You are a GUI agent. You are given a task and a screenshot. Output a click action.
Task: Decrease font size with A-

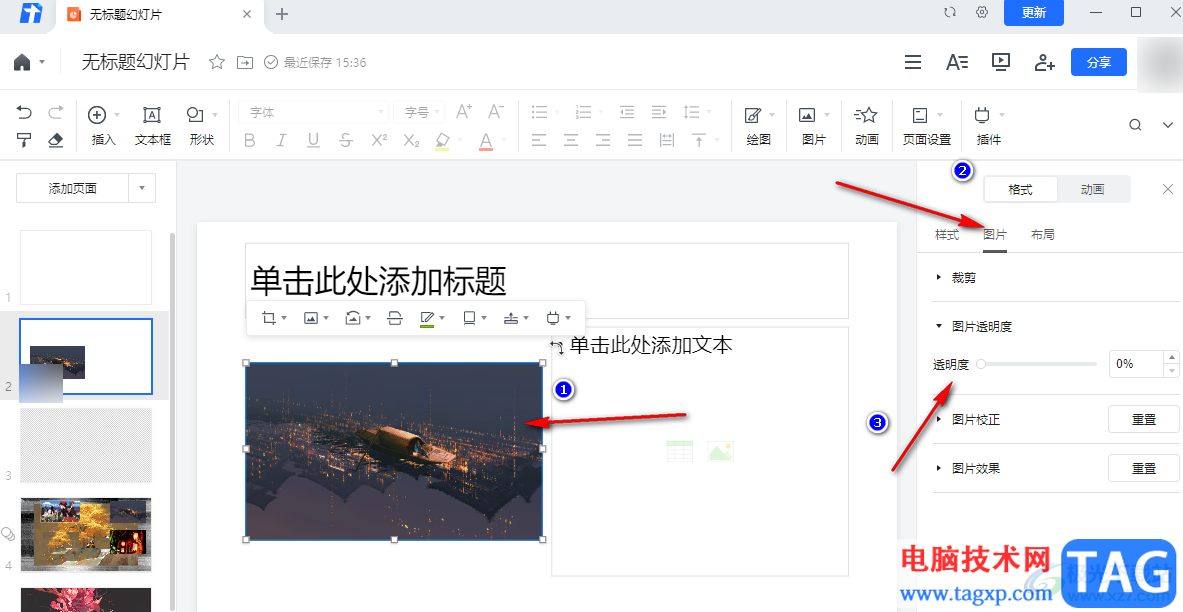click(495, 112)
